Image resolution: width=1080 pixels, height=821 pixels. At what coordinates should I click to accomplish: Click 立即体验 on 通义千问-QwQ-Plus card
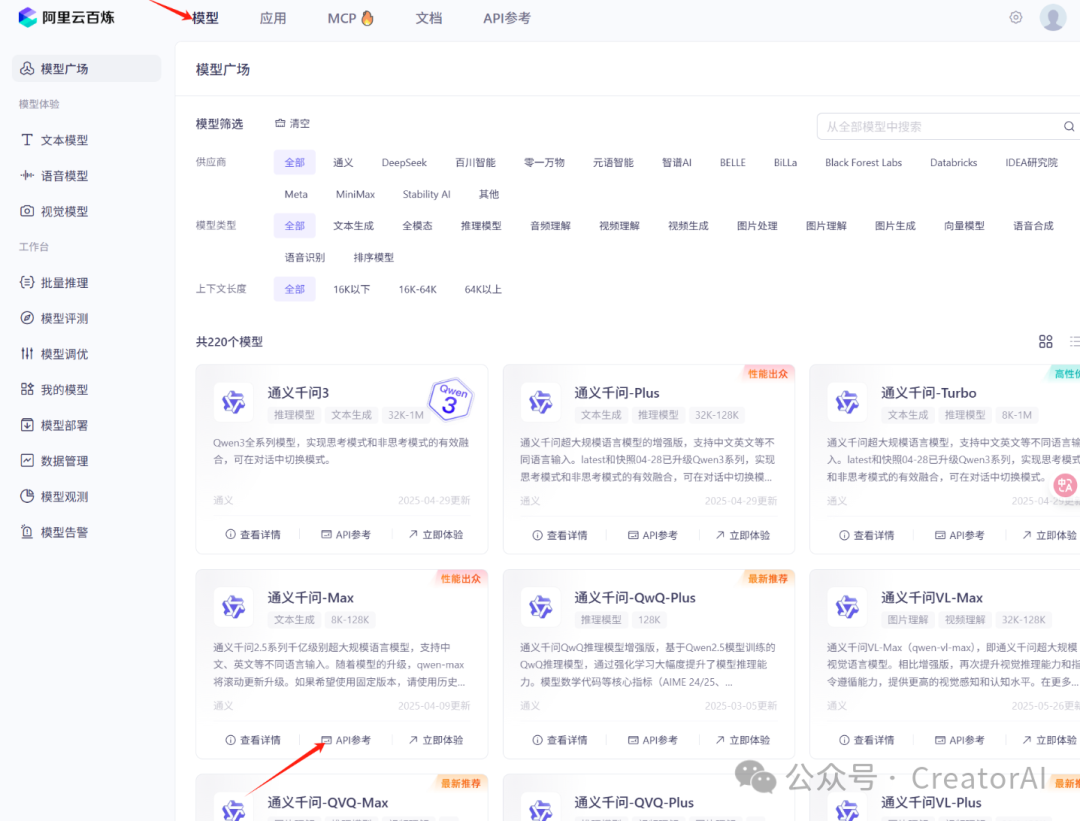(x=742, y=740)
